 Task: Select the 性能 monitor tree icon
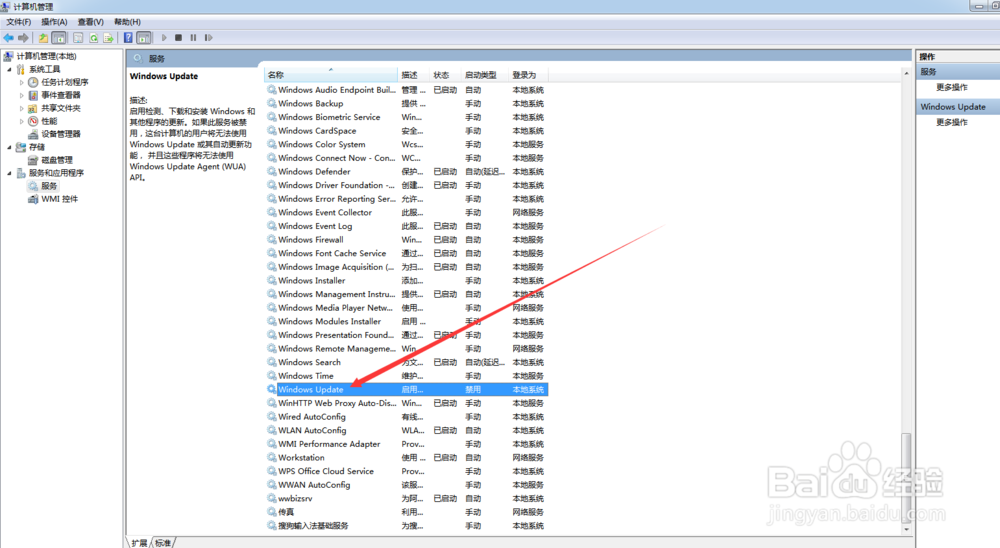click(33, 121)
